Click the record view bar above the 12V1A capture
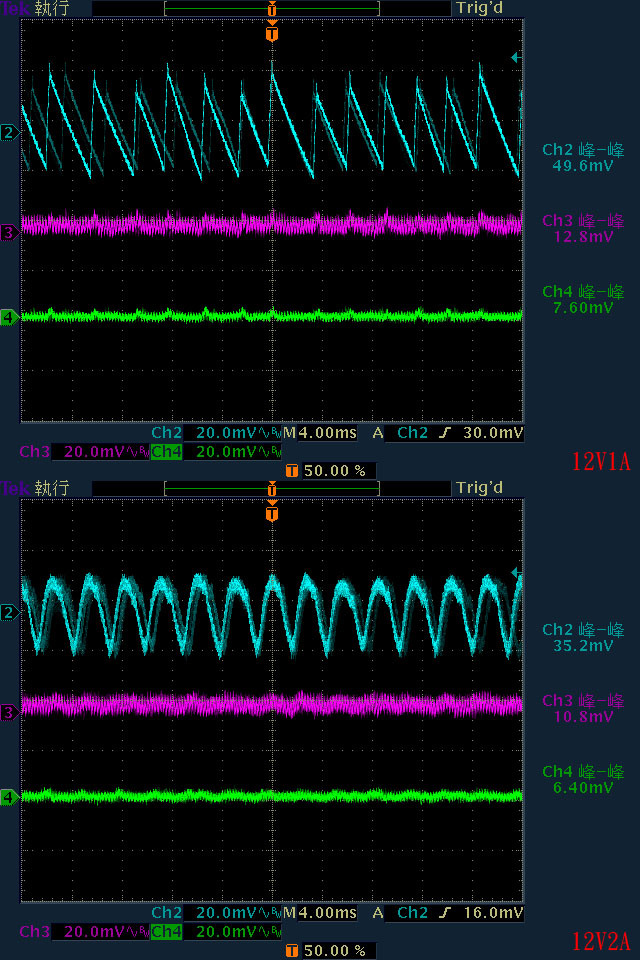640x960 pixels. click(272, 9)
